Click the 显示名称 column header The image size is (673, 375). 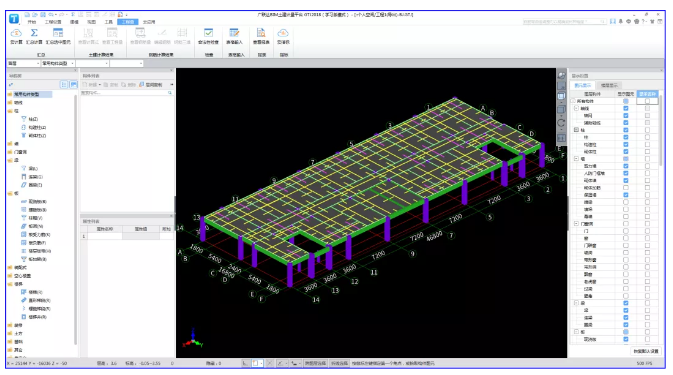coord(647,94)
